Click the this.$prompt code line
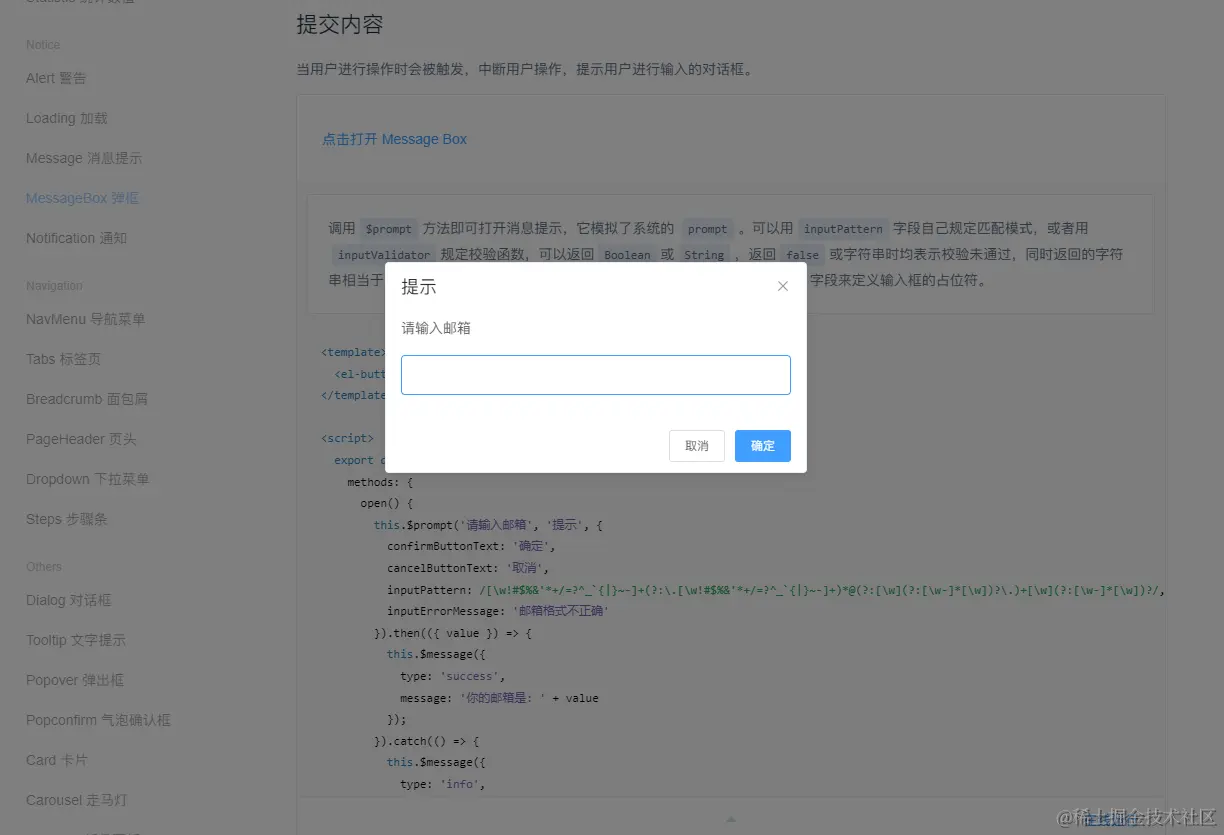1224x835 pixels. coord(488,525)
